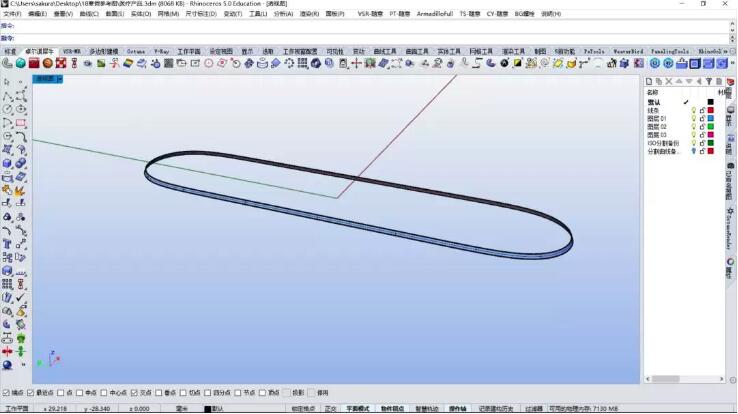Toggle 记录建构历史 in status bar

pos(495,409)
